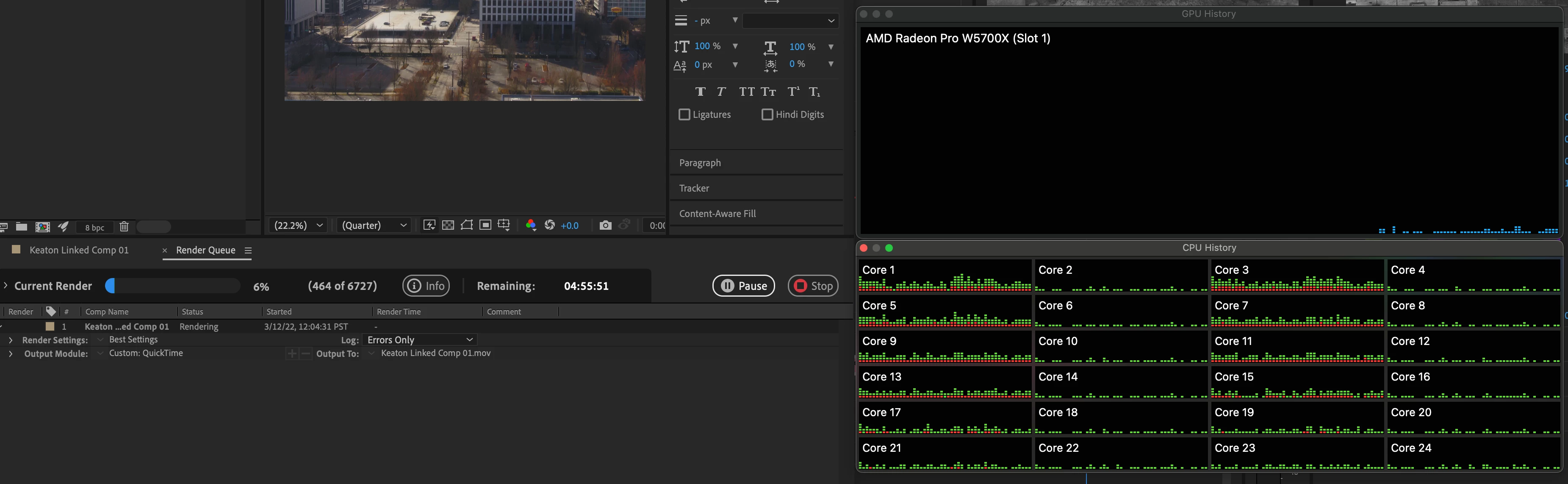Enable All Caps text style
This screenshot has width=1568, height=484.
tap(746, 92)
